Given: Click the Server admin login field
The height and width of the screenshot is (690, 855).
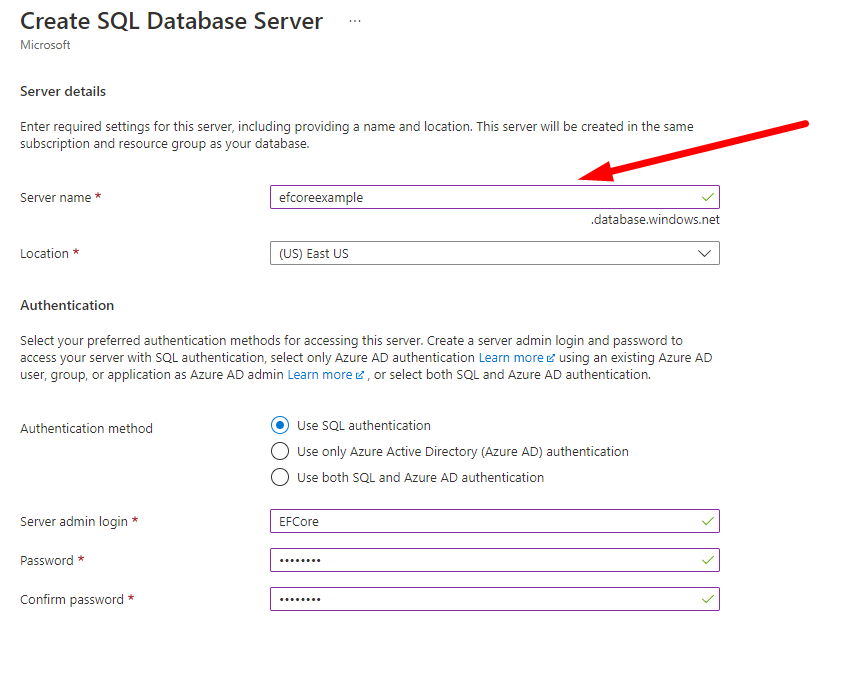Looking at the screenshot, I should (x=480, y=521).
